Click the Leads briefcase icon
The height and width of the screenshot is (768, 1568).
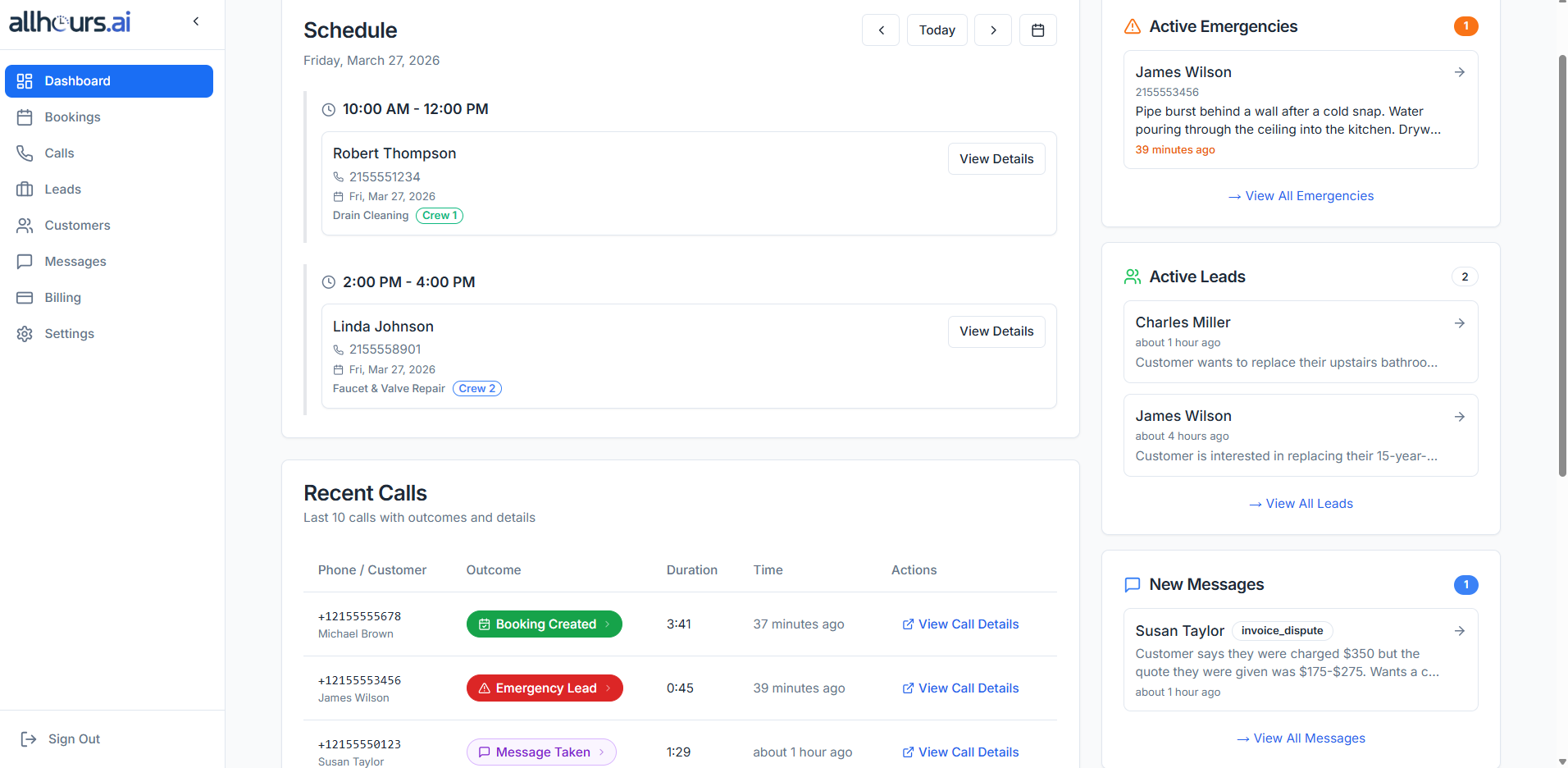pyautogui.click(x=25, y=189)
